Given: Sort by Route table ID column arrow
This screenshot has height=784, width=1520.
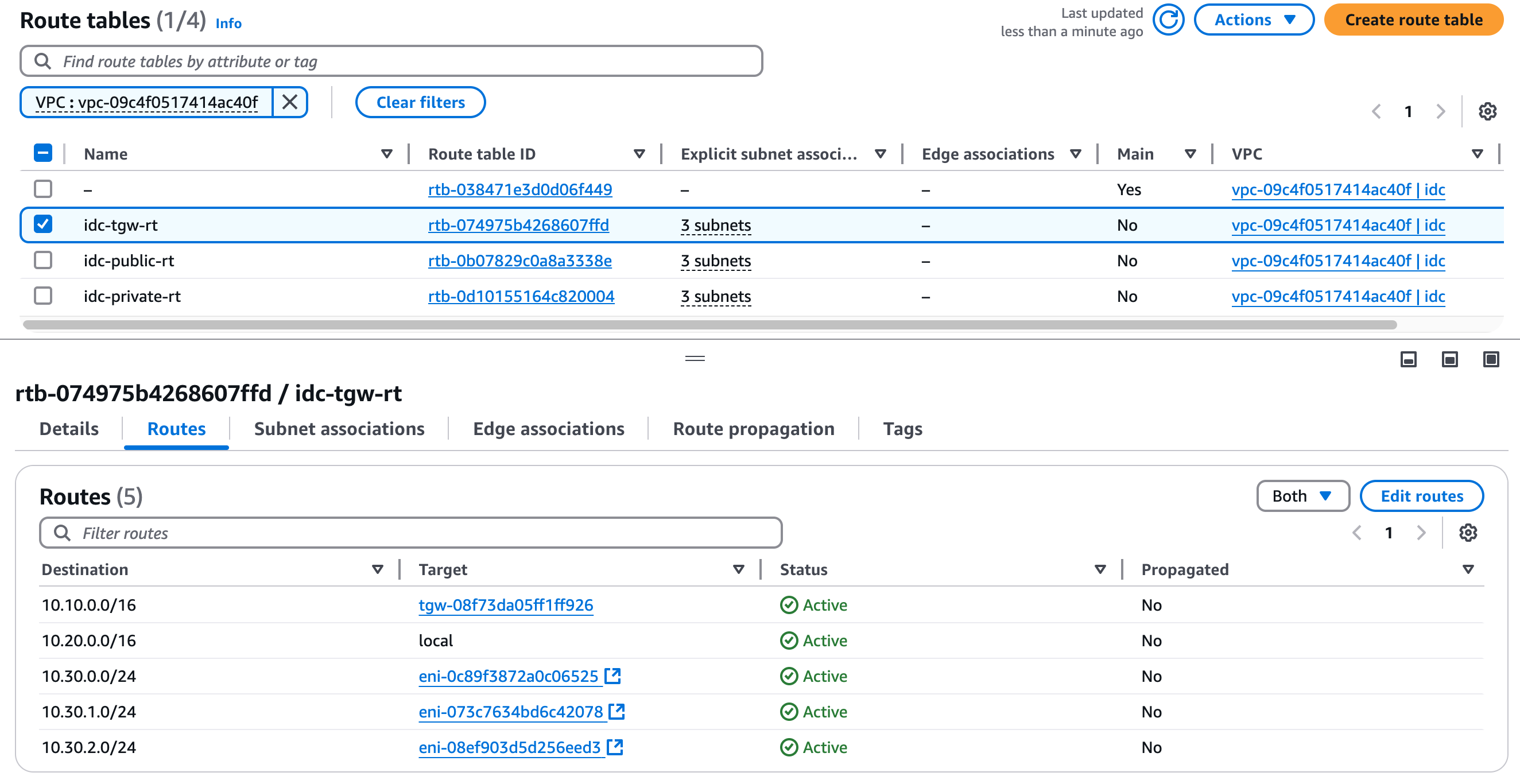Looking at the screenshot, I should (638, 154).
